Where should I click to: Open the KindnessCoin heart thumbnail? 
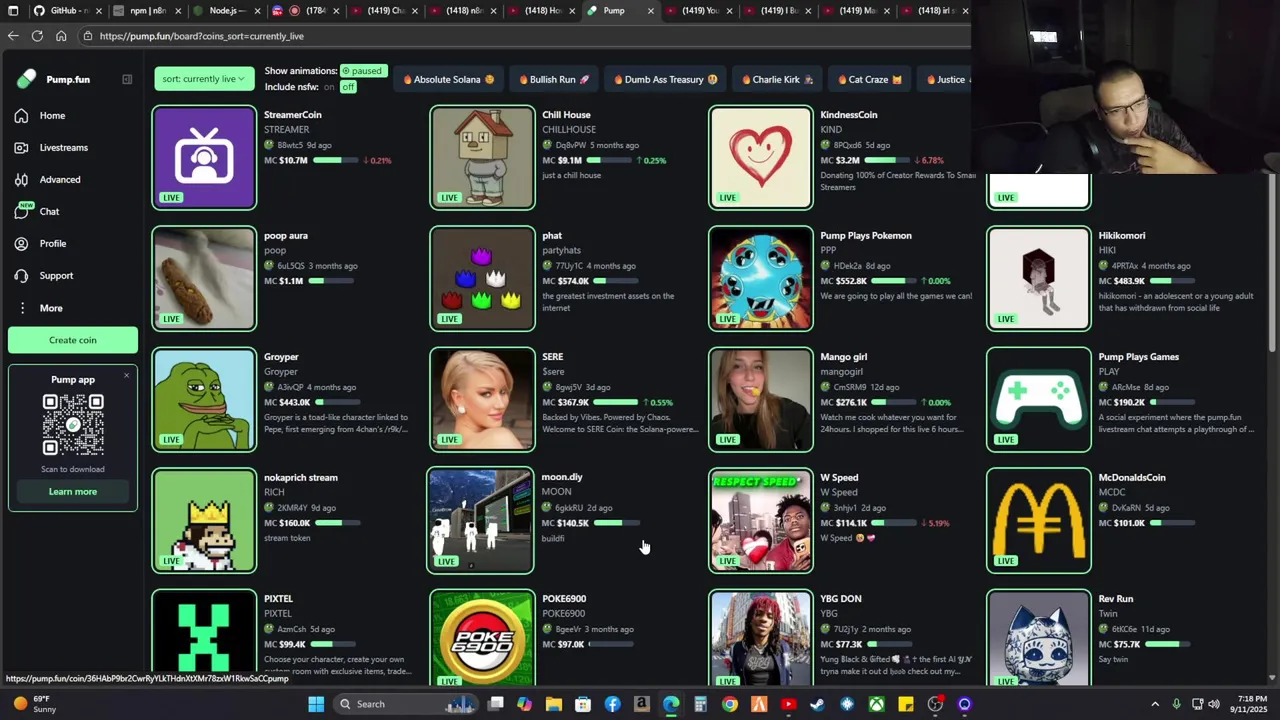(761, 158)
